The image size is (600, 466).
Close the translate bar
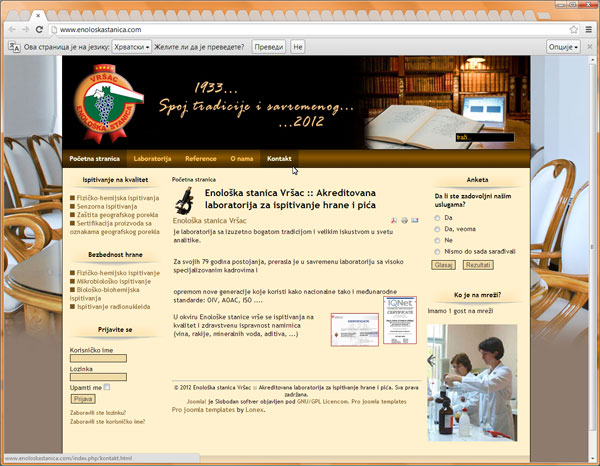tap(589, 47)
